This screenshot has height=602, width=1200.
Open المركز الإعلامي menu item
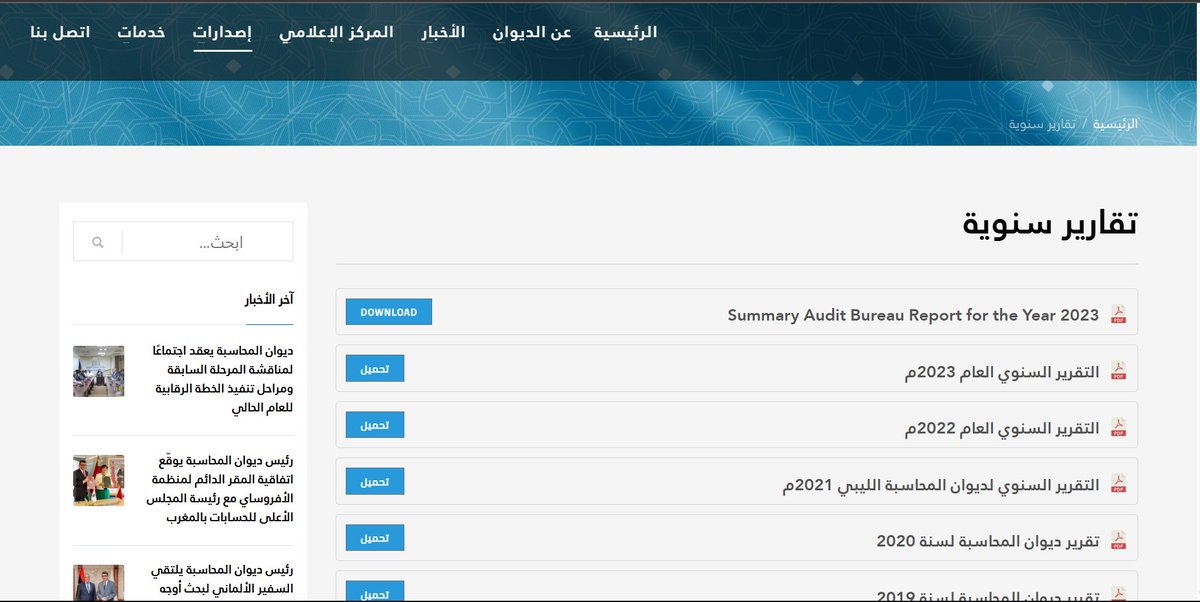click(x=336, y=32)
